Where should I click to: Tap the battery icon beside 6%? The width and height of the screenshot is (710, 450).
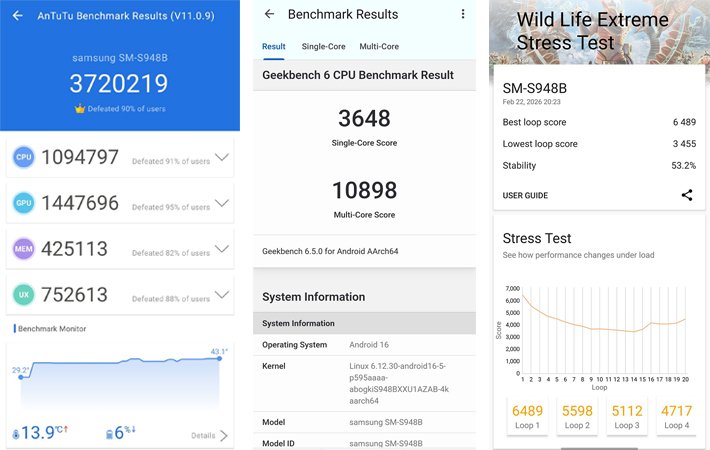(109, 435)
